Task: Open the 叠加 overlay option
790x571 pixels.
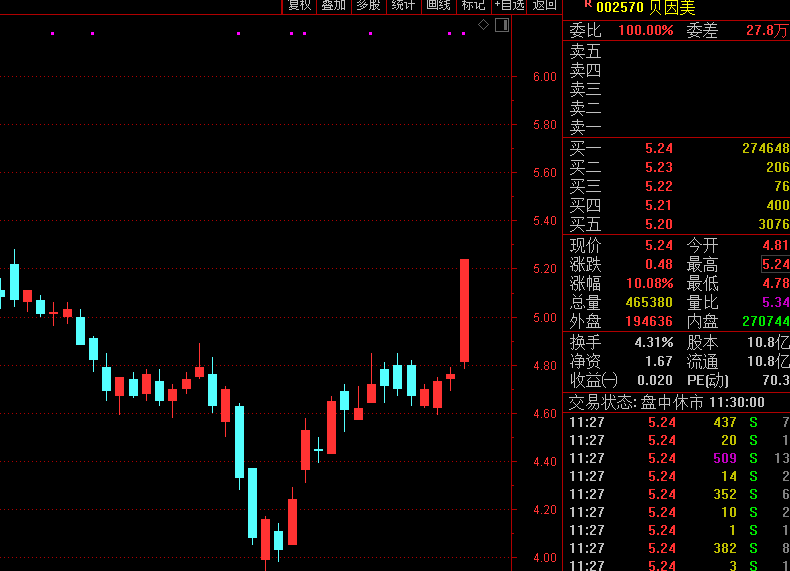Action: point(333,5)
